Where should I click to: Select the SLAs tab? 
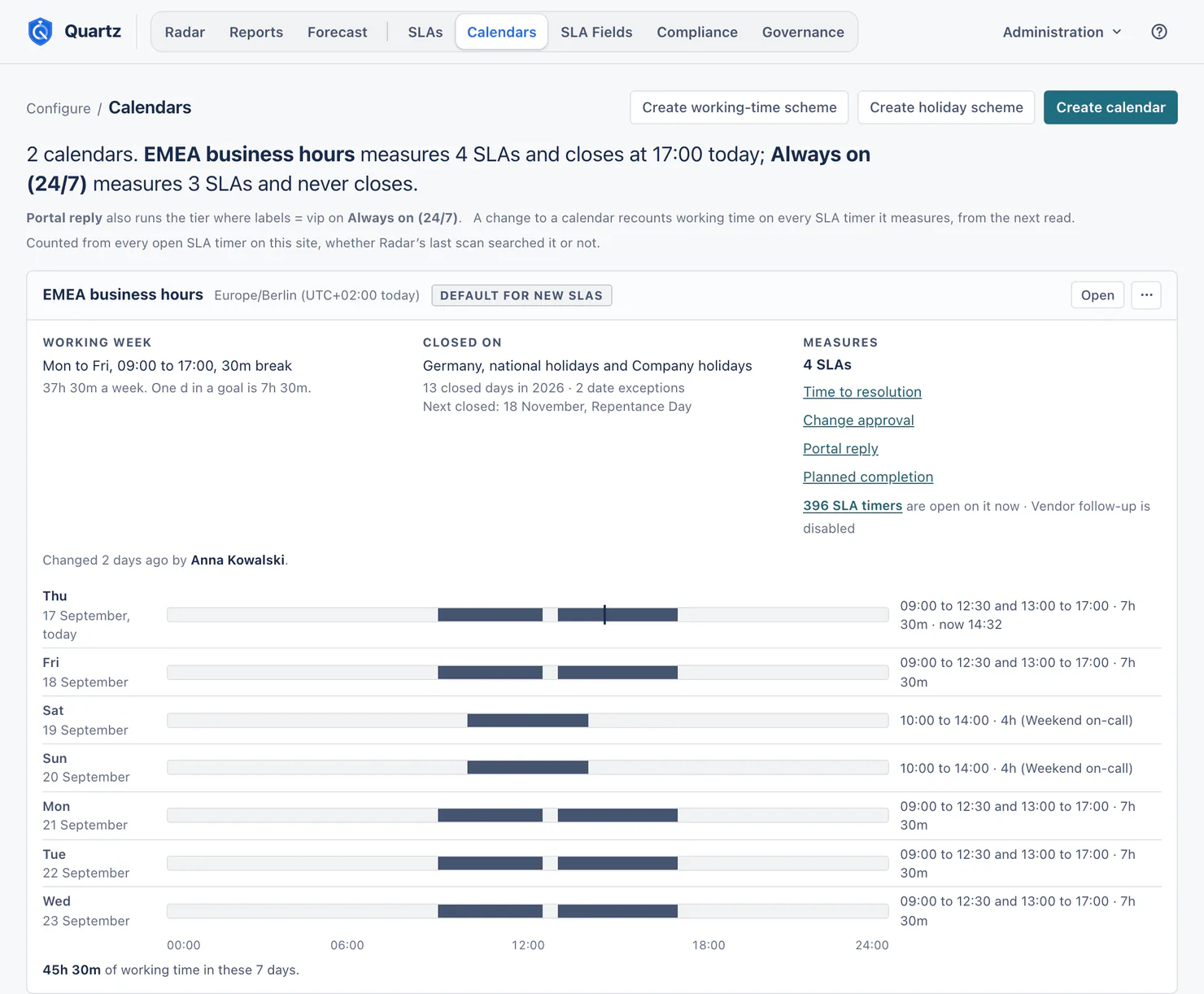(425, 32)
